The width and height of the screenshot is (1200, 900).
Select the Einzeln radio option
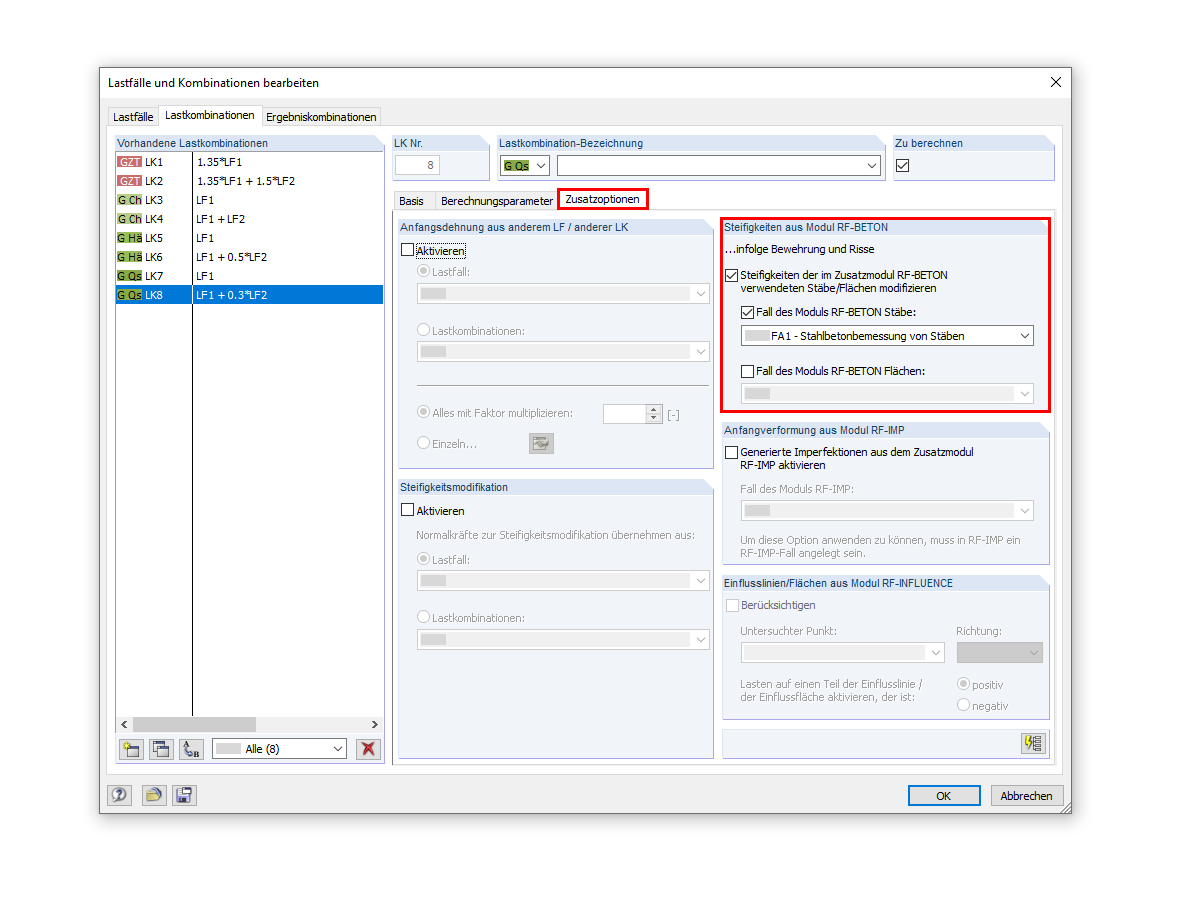coord(424,442)
